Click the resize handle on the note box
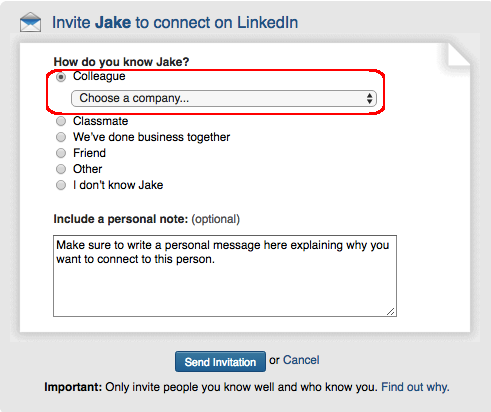The image size is (491, 412). pyautogui.click(x=391, y=311)
